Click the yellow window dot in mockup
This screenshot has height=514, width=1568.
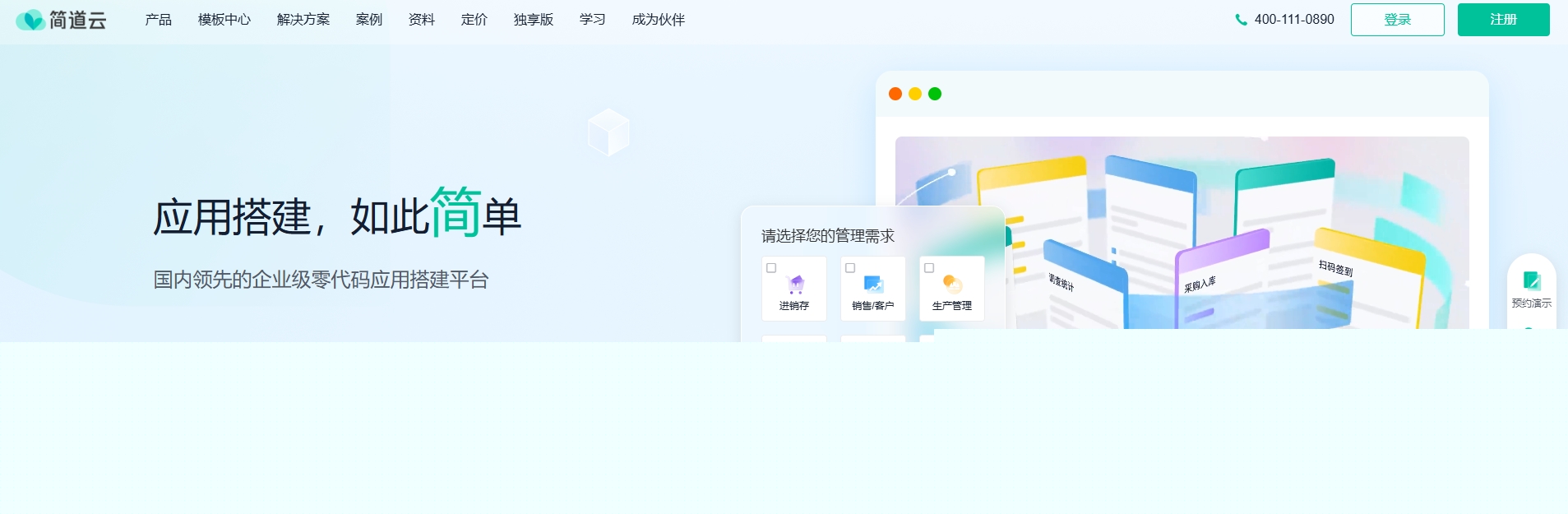[x=915, y=94]
